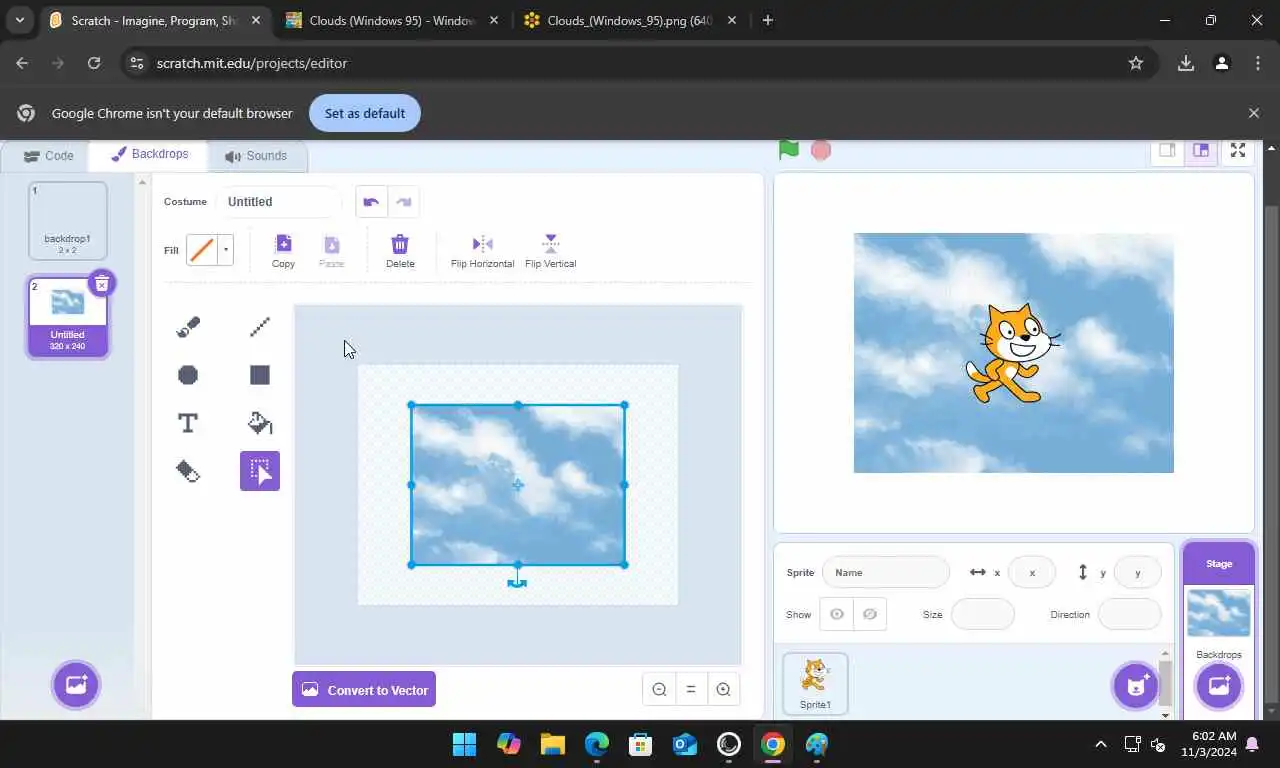Reload the Scratch page
This screenshot has width=1280, height=768.
coord(94,63)
